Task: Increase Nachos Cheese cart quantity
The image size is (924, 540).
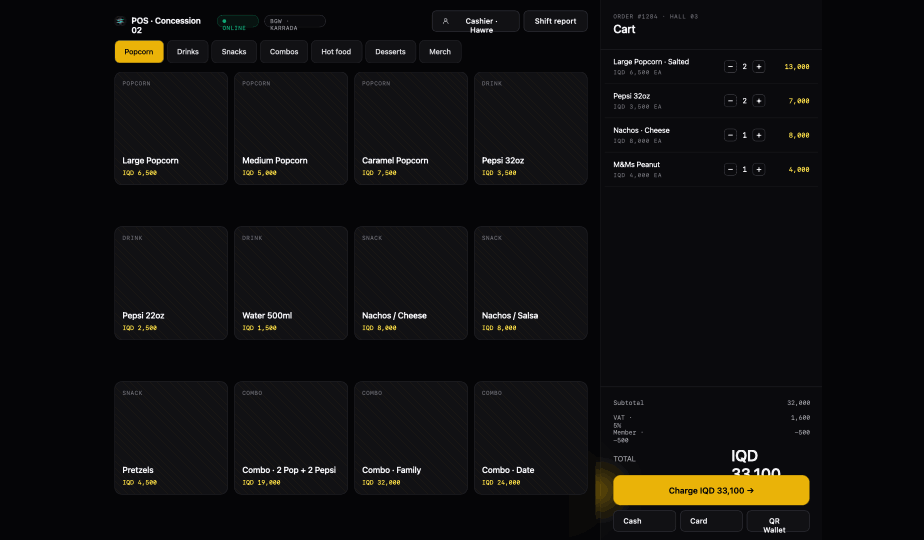Action: coord(758,135)
